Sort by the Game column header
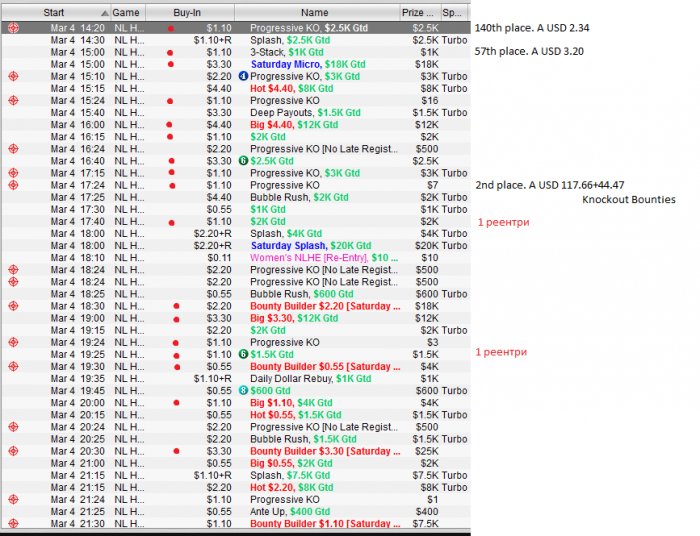The image size is (700, 536). tap(128, 12)
